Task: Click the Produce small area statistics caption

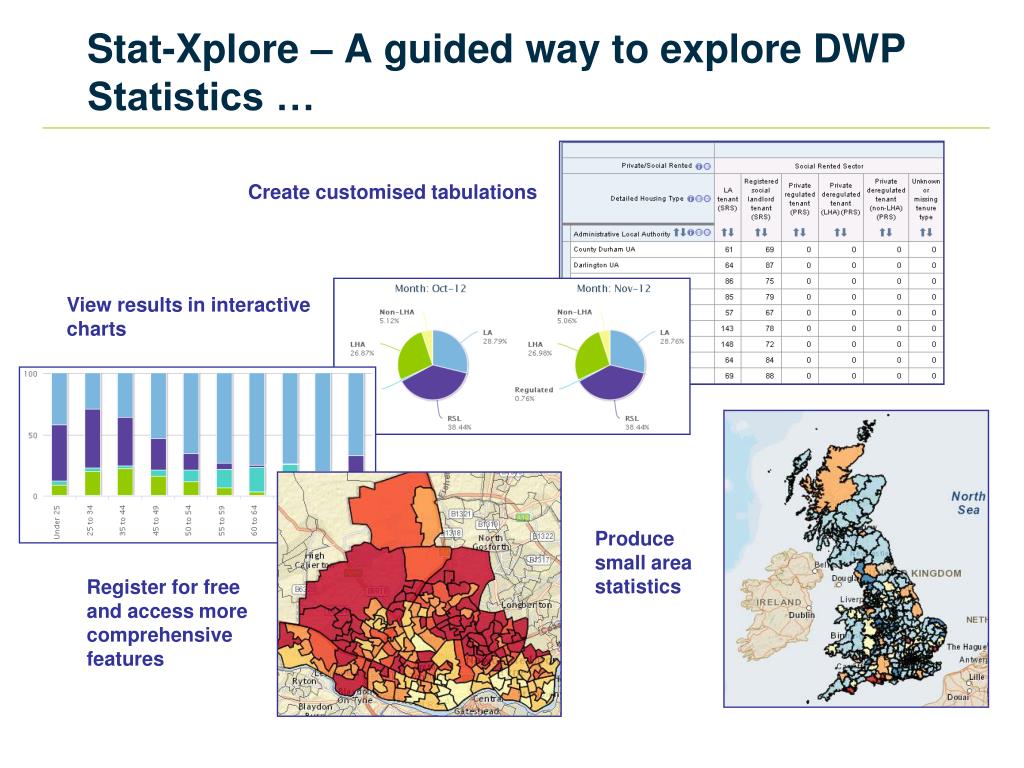Action: click(643, 562)
